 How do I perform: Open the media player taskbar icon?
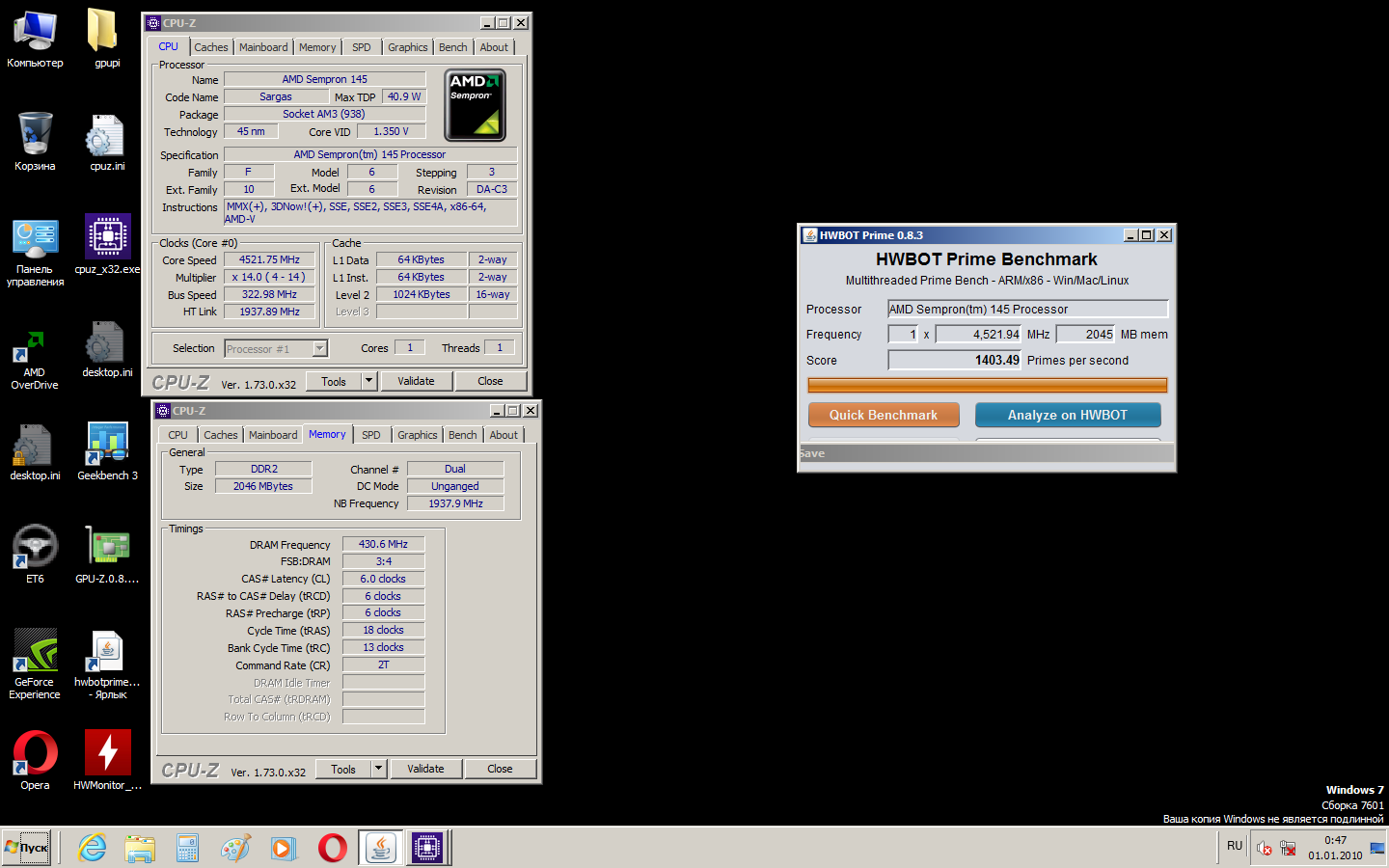[283, 848]
